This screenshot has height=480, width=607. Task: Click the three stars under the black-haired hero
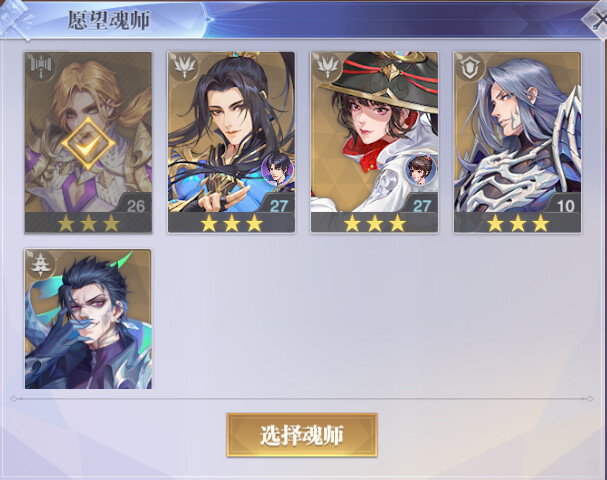click(x=231, y=223)
